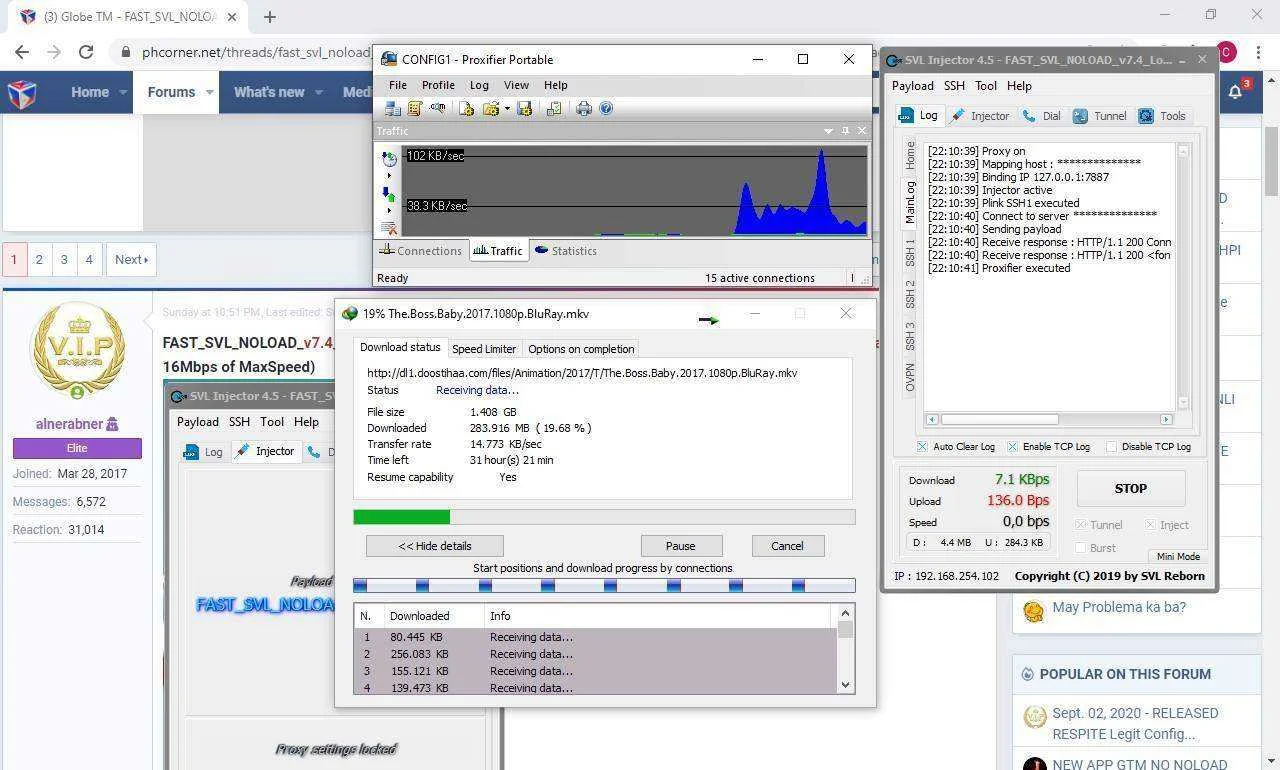Expand the What's new dropdown arrow
This screenshot has height=770, width=1280.
click(319, 92)
